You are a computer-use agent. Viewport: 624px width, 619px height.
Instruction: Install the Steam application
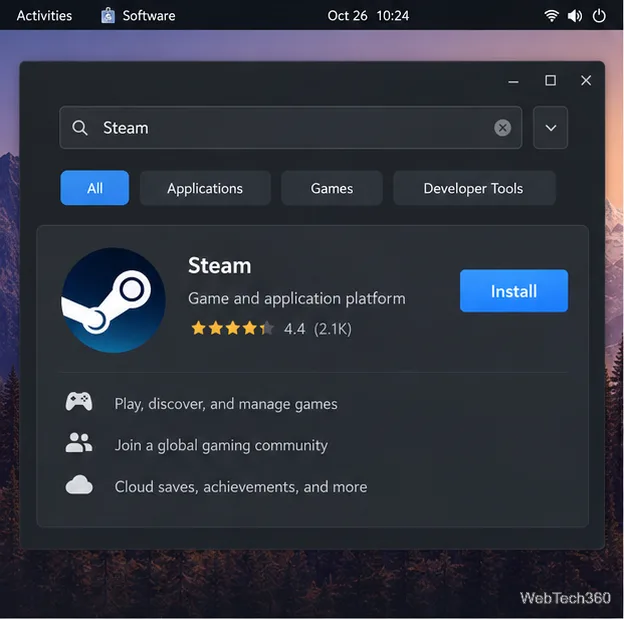pyautogui.click(x=514, y=291)
